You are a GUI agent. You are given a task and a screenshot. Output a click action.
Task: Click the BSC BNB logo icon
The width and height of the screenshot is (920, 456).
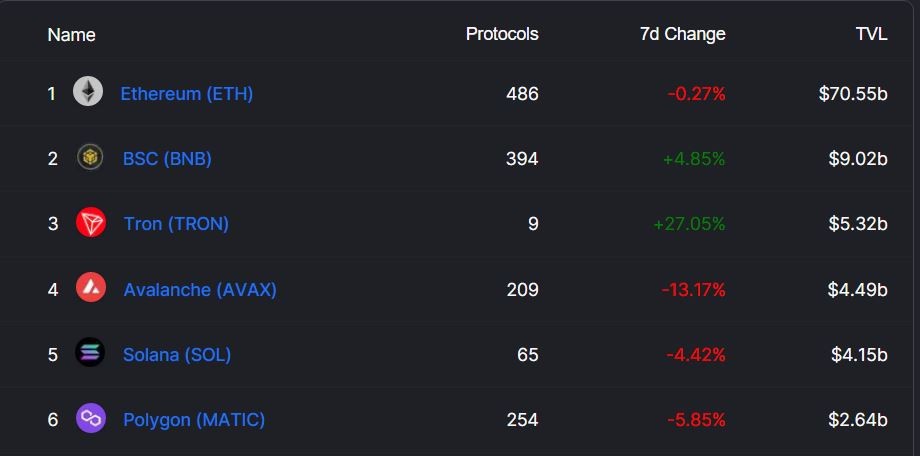tap(90, 157)
